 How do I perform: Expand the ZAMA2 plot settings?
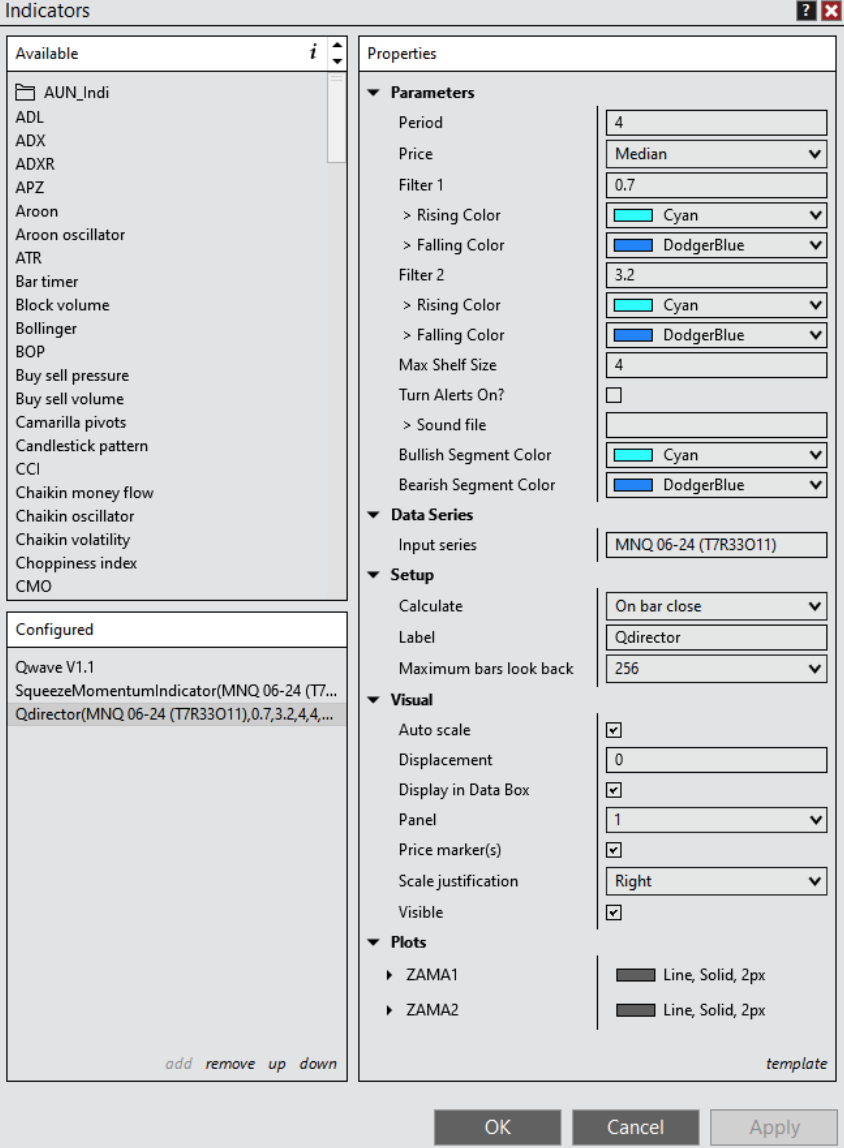pos(390,1010)
